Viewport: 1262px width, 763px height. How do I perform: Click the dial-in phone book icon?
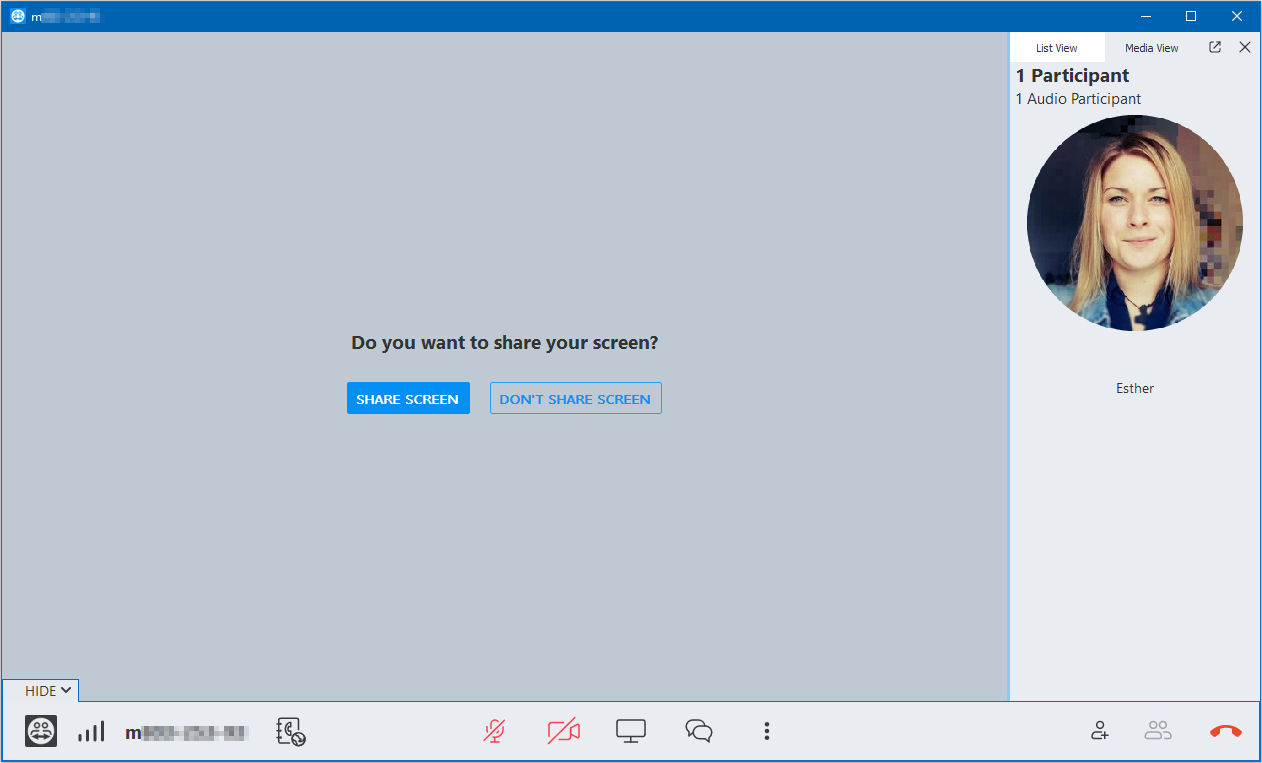(291, 732)
